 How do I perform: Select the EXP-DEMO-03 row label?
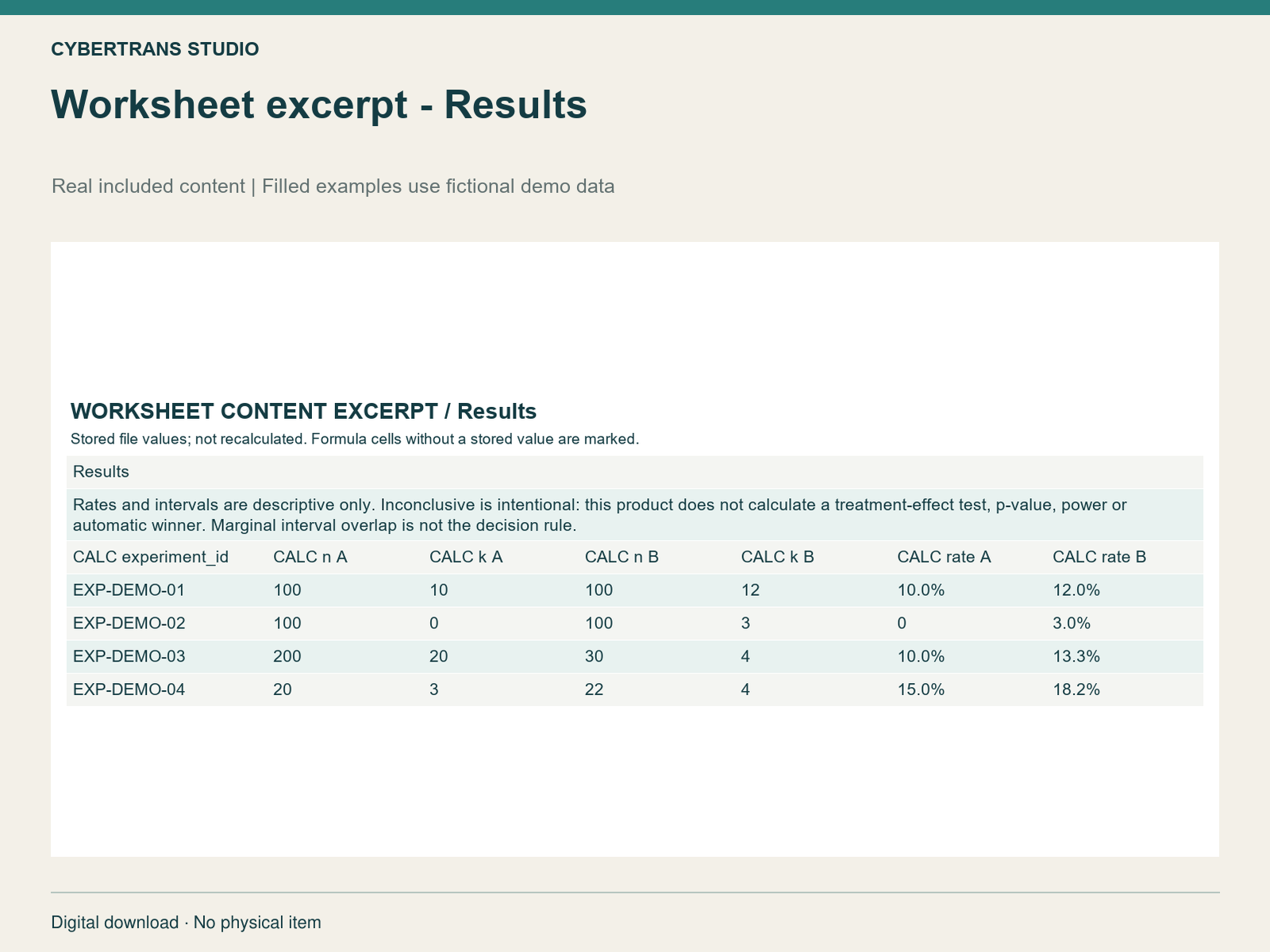129,657
